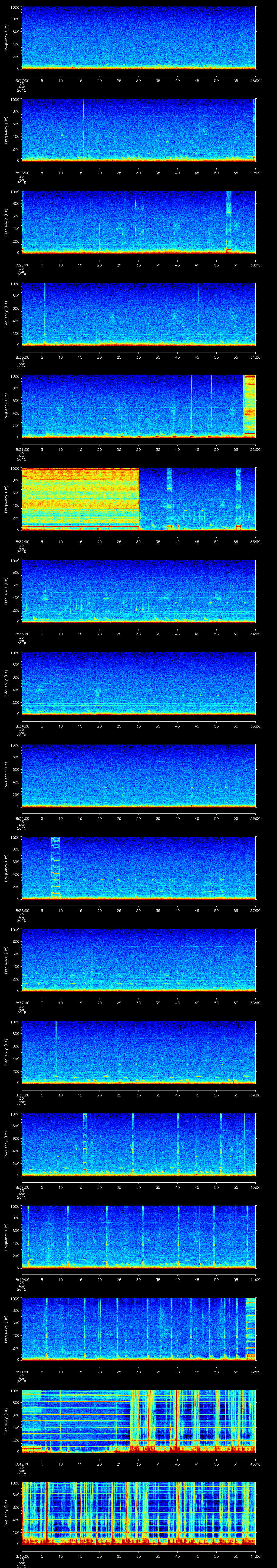
Task: Click the 8:28:00 start time label
Action: coord(22,173)
